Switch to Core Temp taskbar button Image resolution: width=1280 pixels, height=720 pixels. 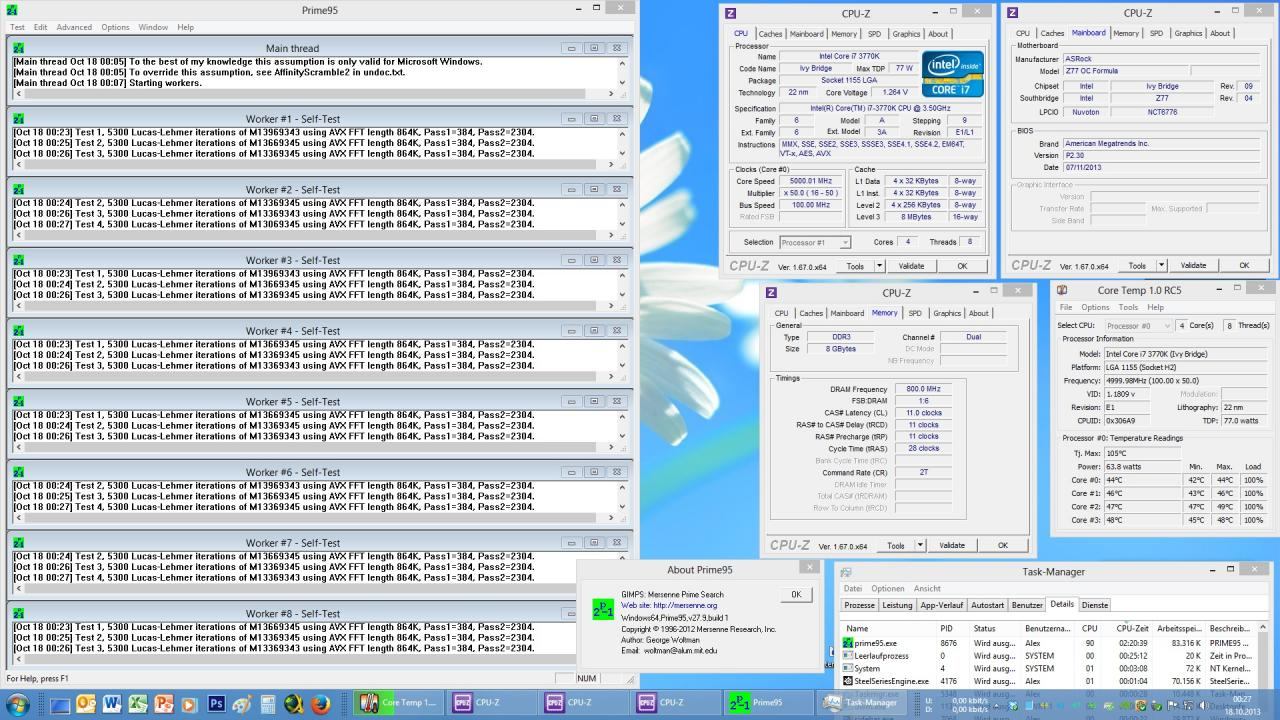[398, 703]
